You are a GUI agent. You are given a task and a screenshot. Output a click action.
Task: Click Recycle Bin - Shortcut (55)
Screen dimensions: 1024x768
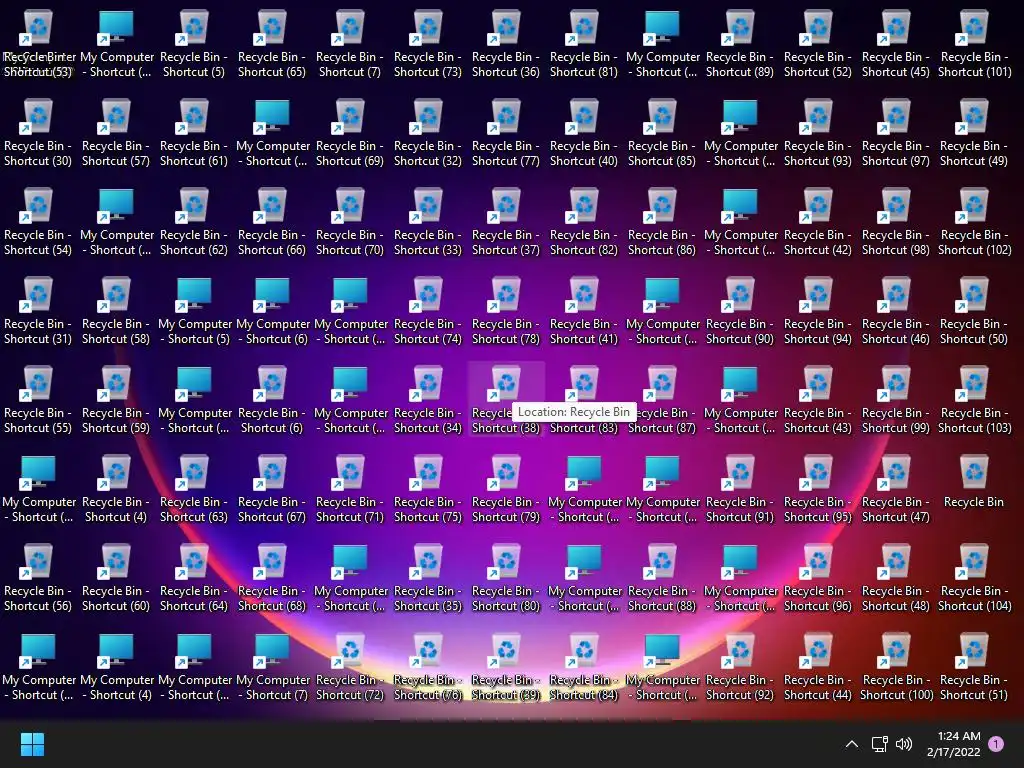38,400
